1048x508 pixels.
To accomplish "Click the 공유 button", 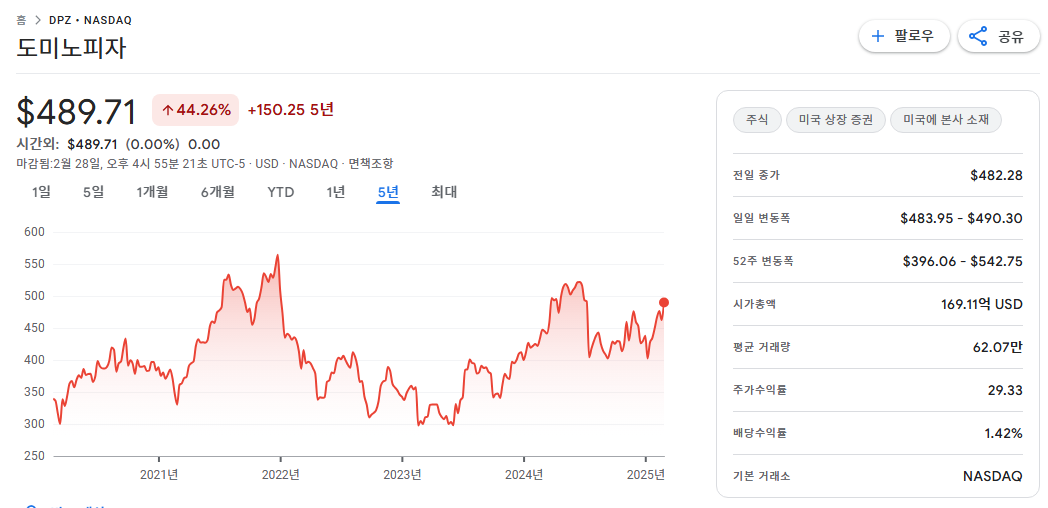I will coord(999,36).
